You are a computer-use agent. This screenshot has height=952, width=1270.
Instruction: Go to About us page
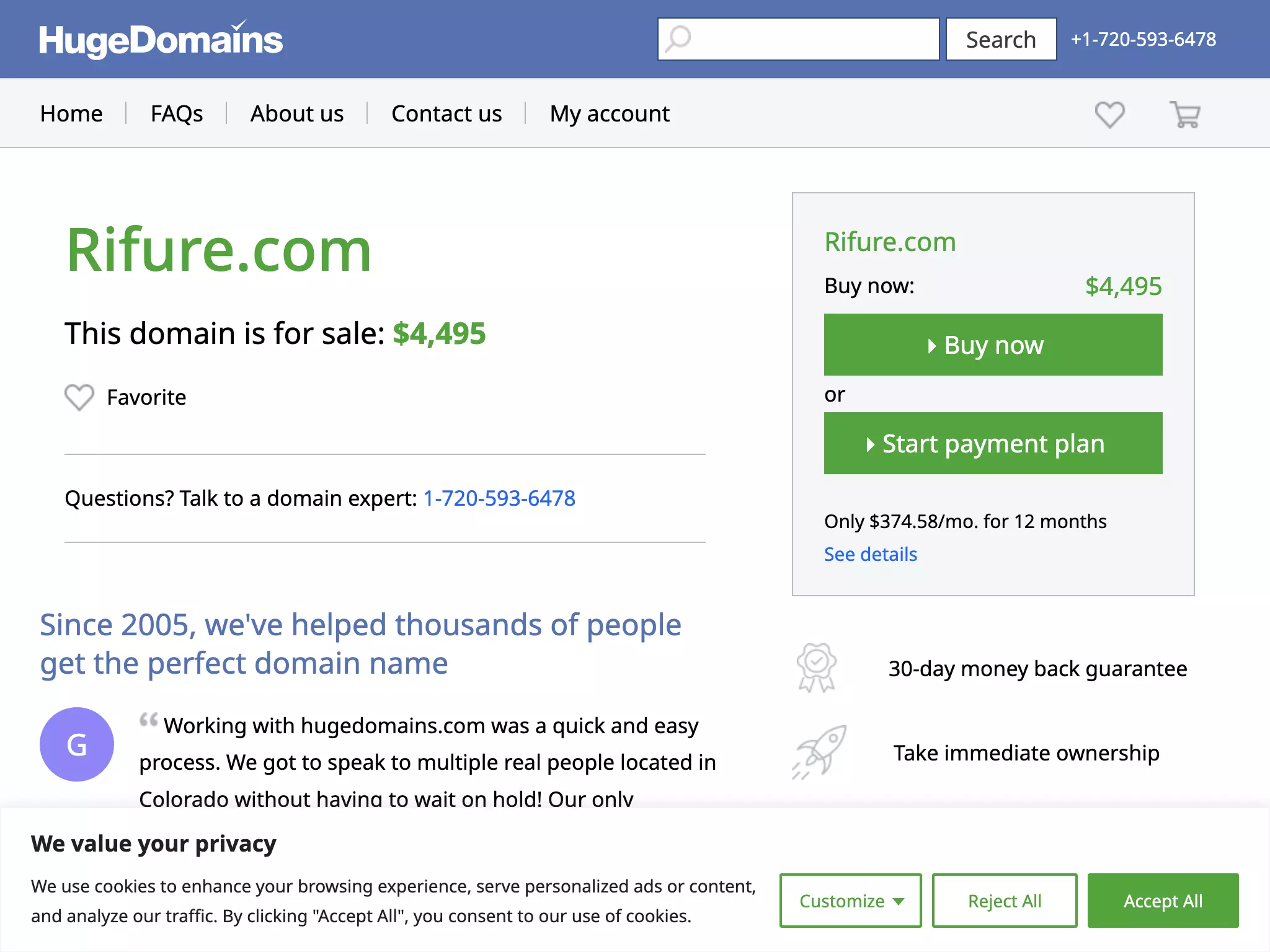click(297, 113)
